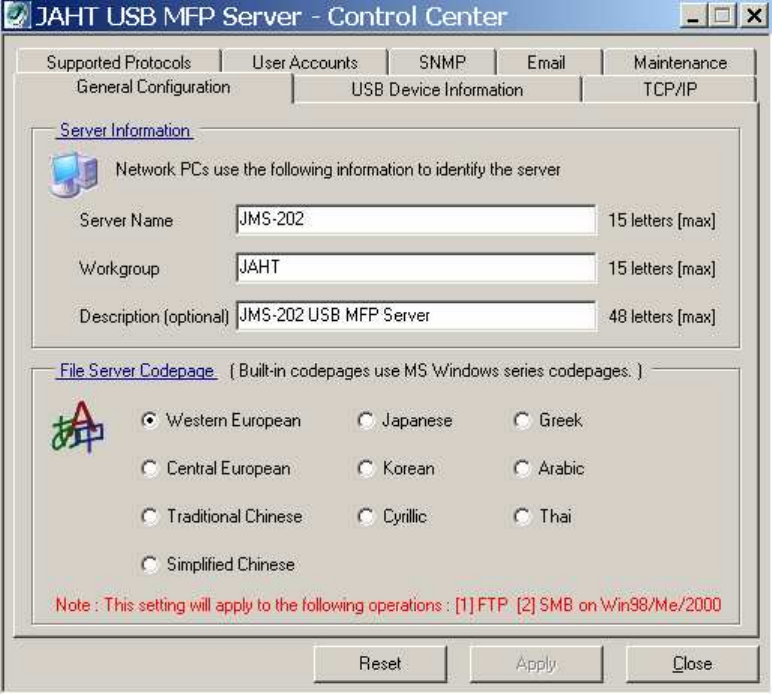Select the Korean codepage option
Viewport: 772px width, 694px height.
(x=396, y=468)
